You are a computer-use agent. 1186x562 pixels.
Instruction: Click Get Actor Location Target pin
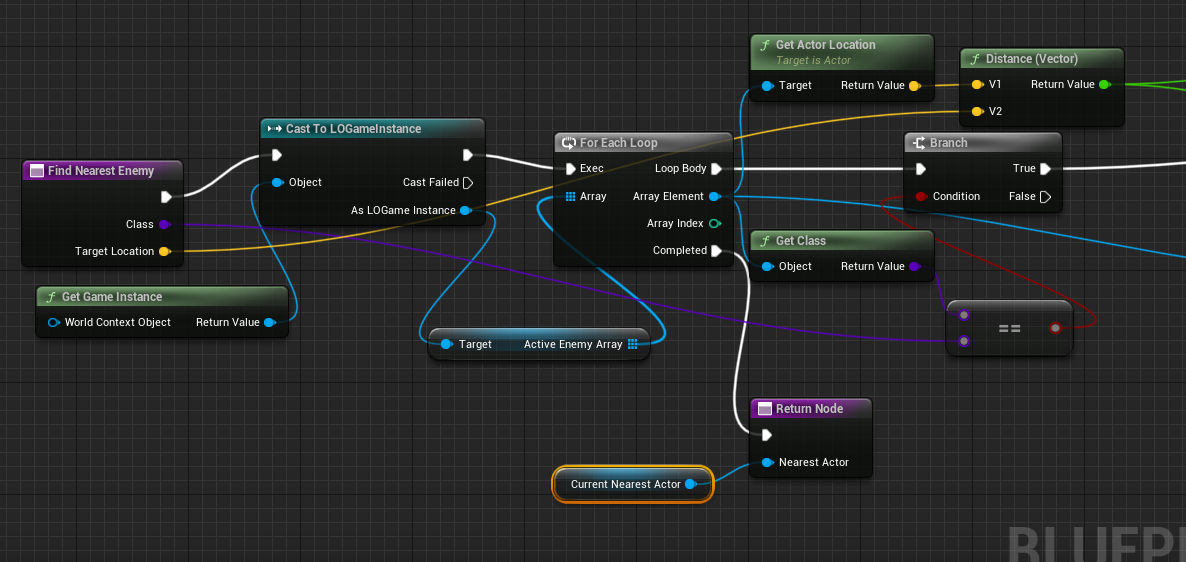[x=767, y=85]
